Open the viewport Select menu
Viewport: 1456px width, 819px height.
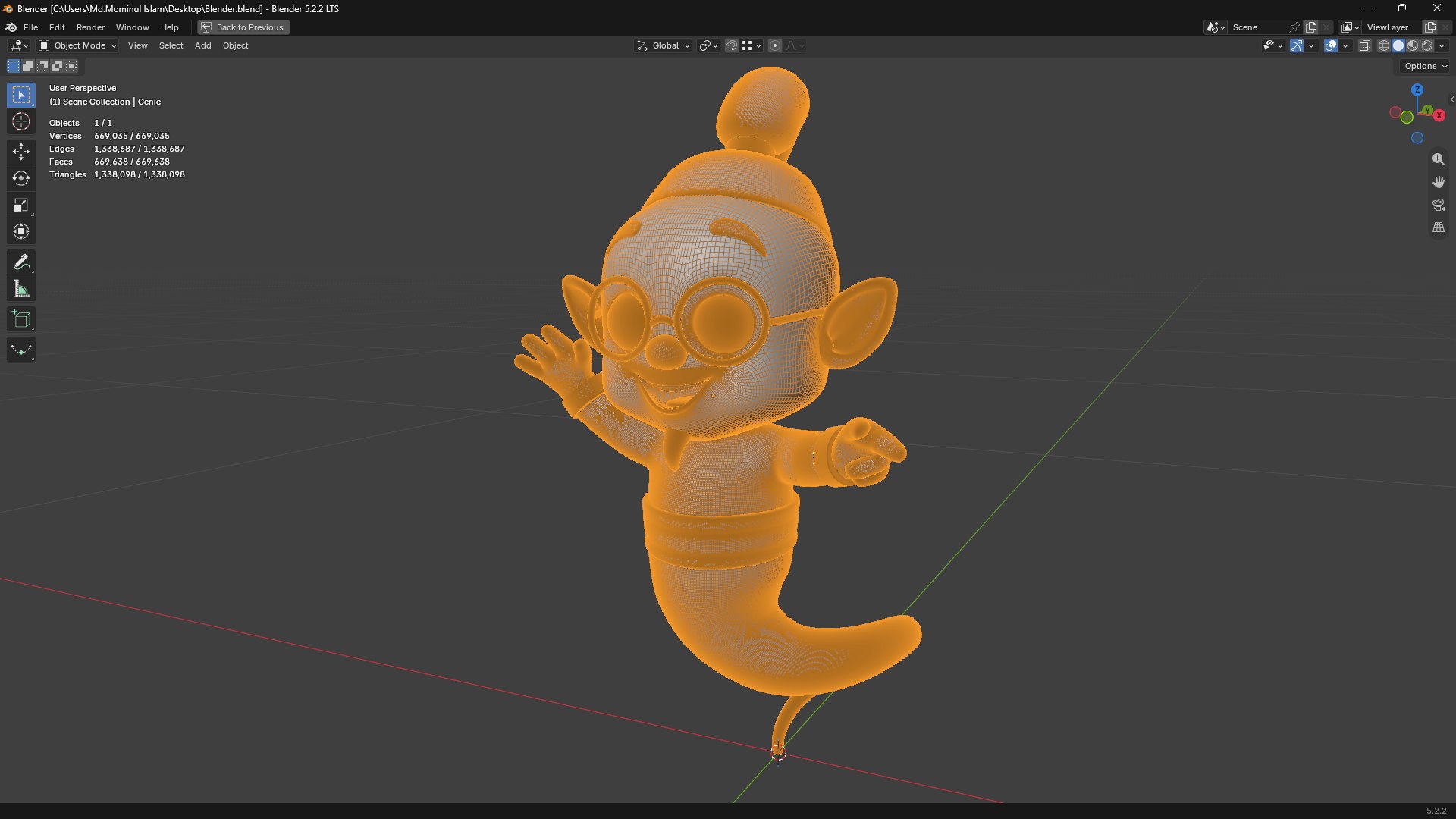coord(171,45)
